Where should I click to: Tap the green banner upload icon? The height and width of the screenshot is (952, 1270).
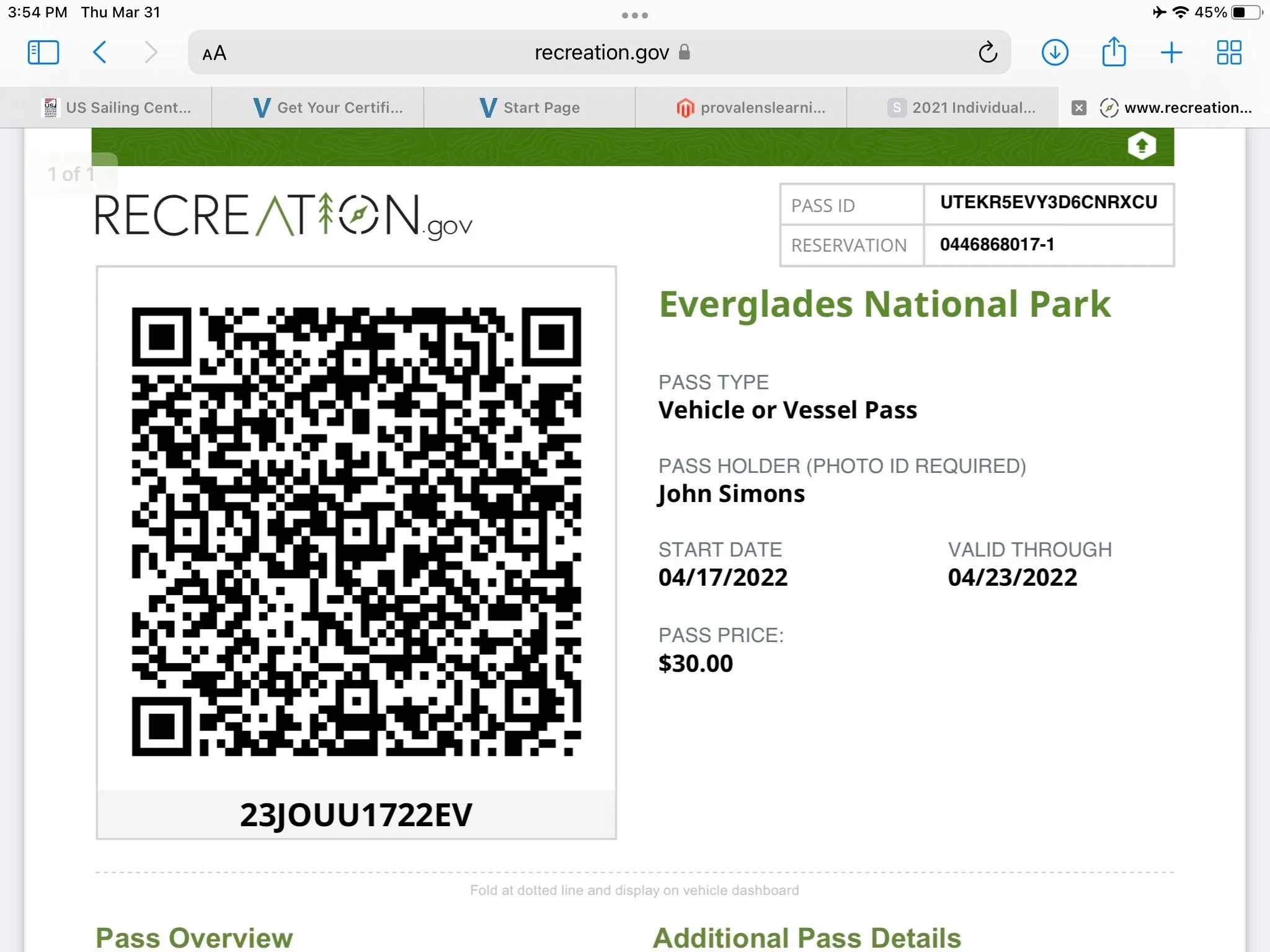tap(1142, 146)
